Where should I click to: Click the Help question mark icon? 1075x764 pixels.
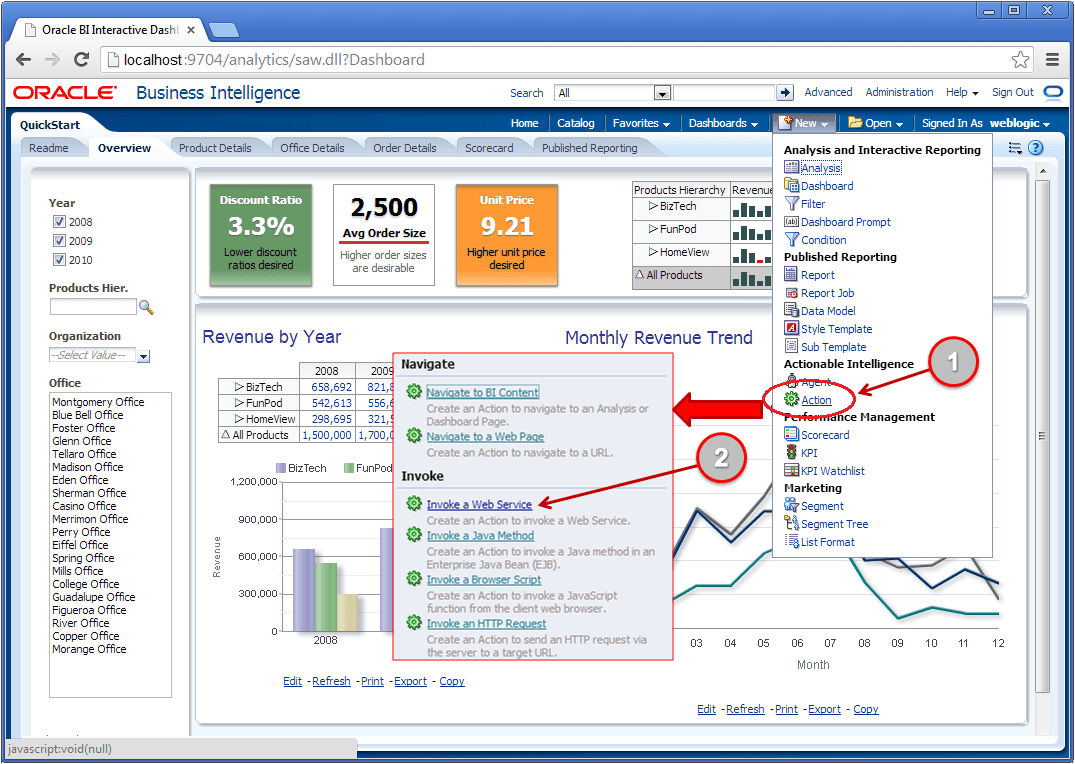click(1038, 146)
